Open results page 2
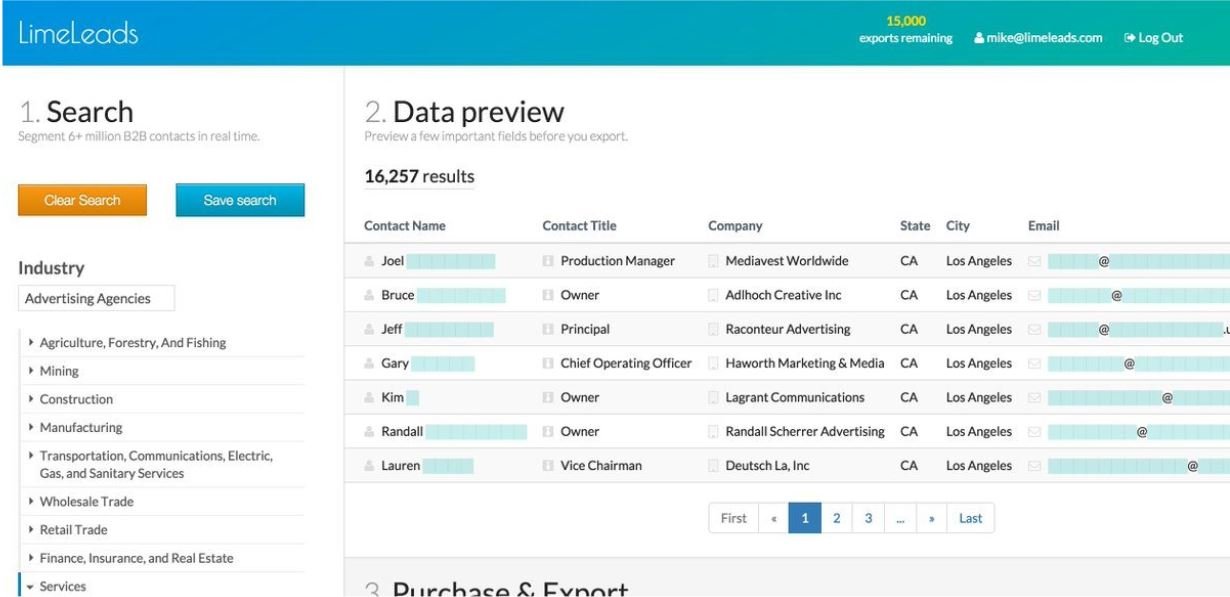 click(x=836, y=518)
